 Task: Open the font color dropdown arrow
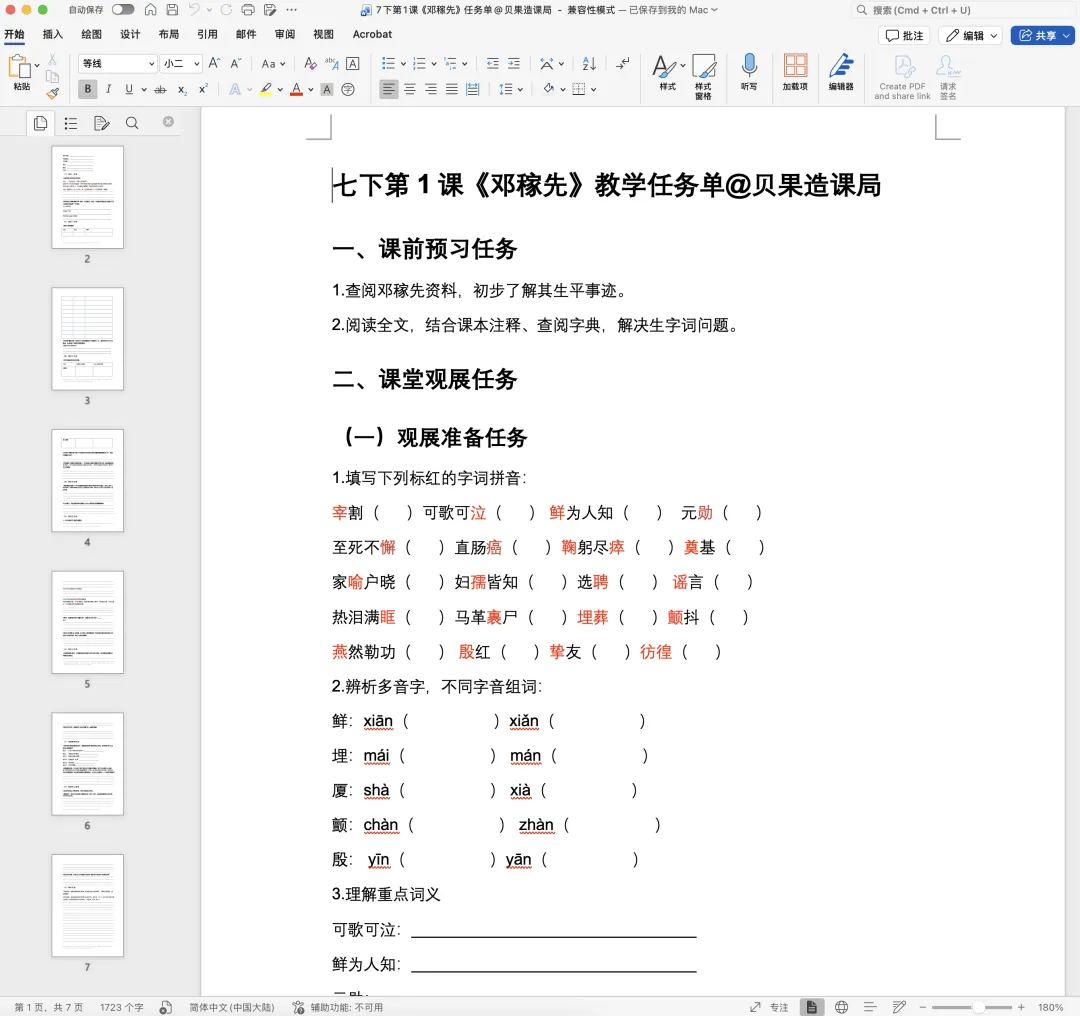pos(311,90)
